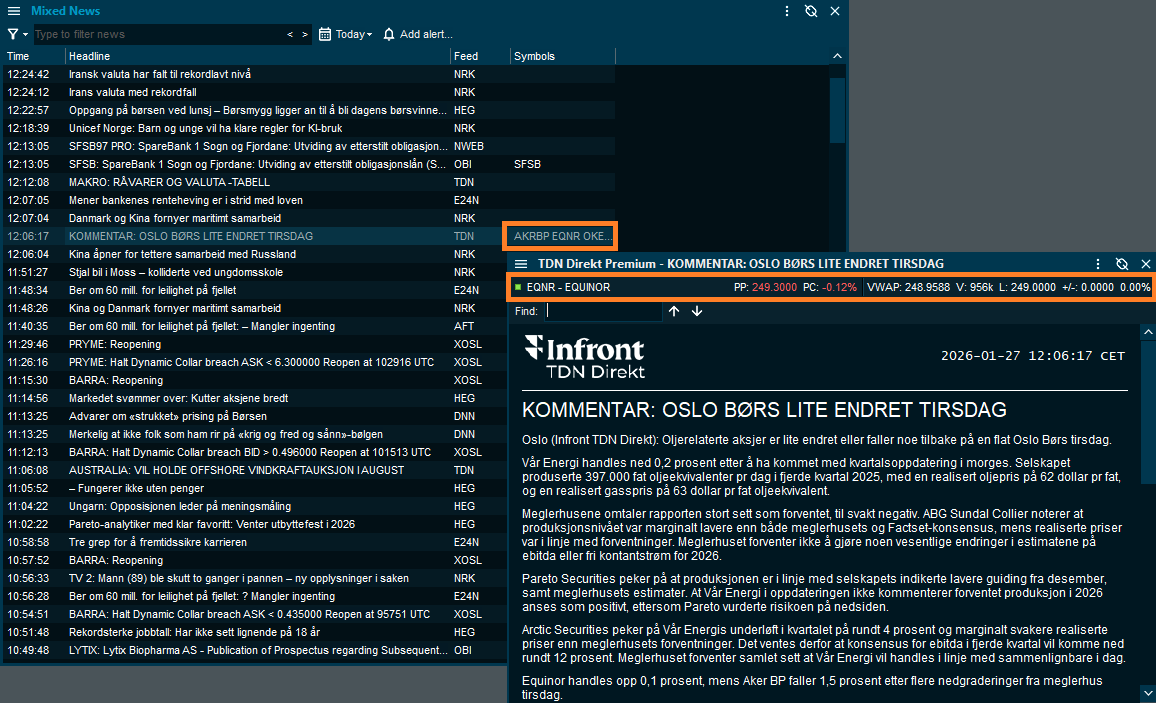Open the Mixed News hamburger menu
This screenshot has height=703, width=1156.
point(13,11)
